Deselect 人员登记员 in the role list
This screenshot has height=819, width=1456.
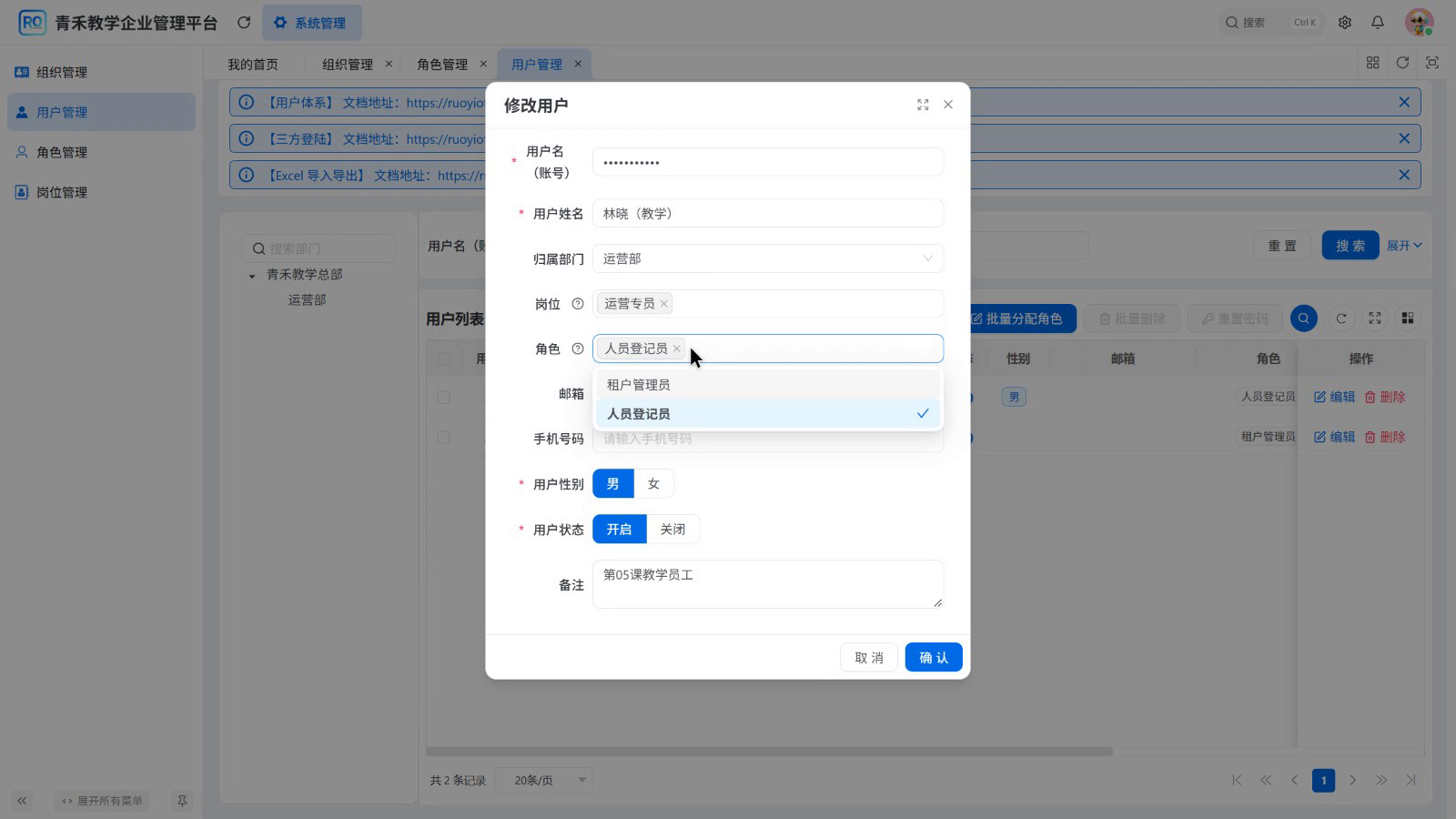[x=768, y=414]
